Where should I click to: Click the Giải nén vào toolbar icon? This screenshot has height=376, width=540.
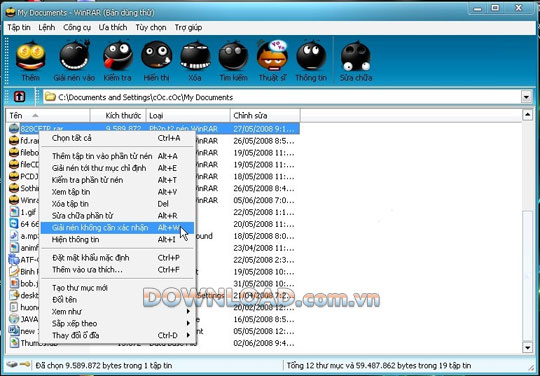(x=74, y=55)
